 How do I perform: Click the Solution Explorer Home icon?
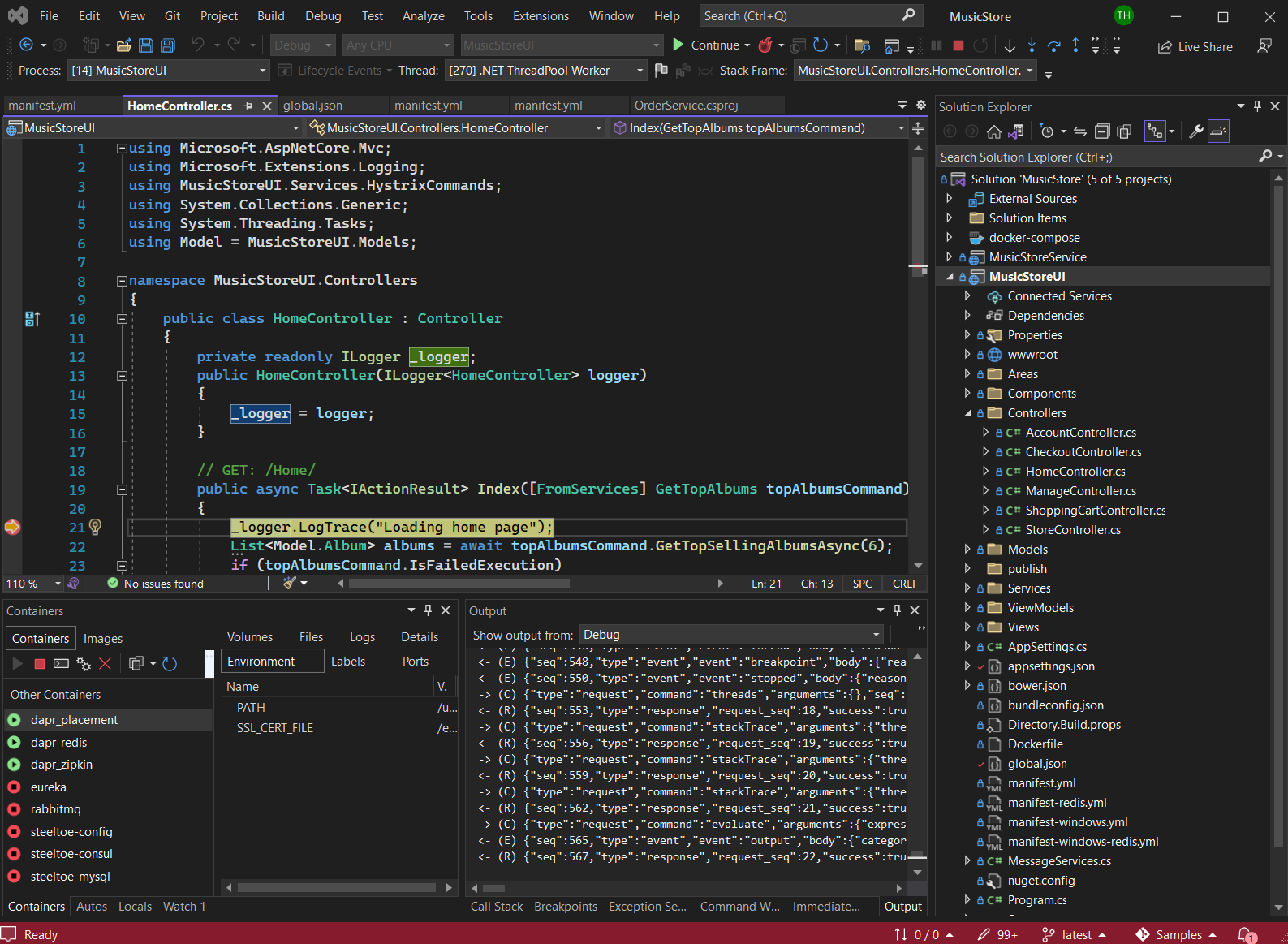tap(993, 131)
